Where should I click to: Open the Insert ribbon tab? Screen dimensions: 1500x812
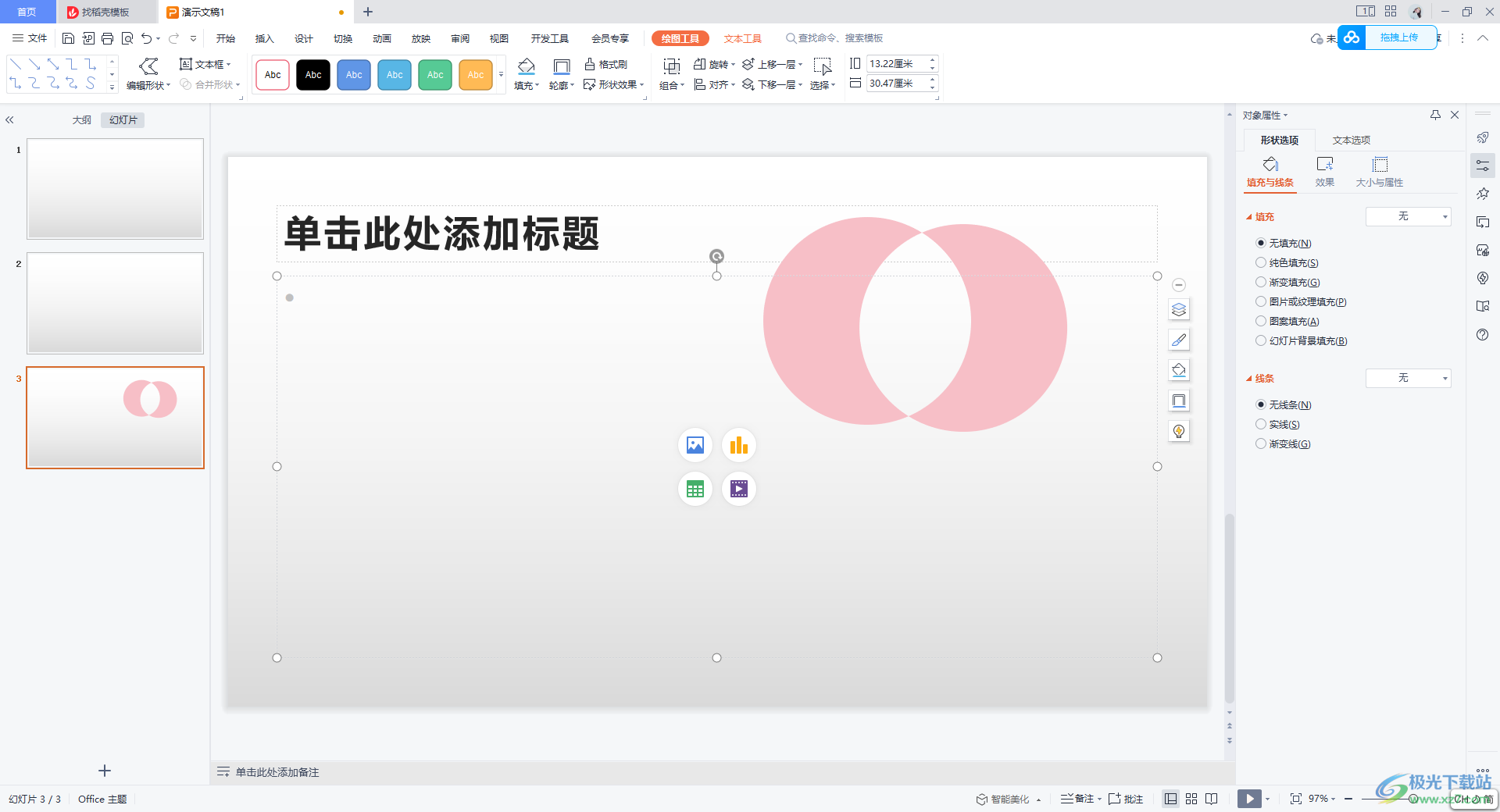point(265,38)
